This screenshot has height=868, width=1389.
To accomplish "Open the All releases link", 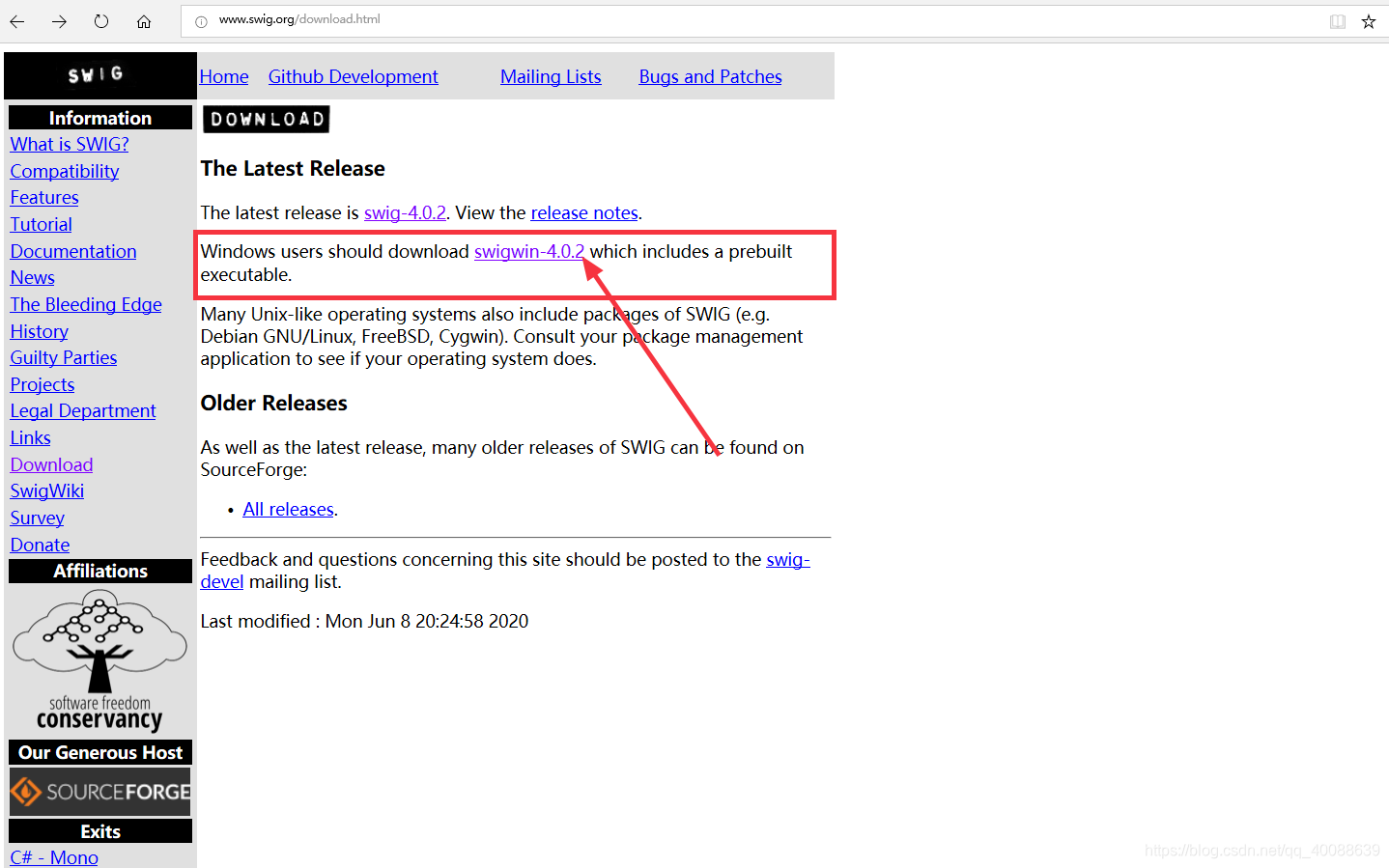I will (x=288, y=509).
